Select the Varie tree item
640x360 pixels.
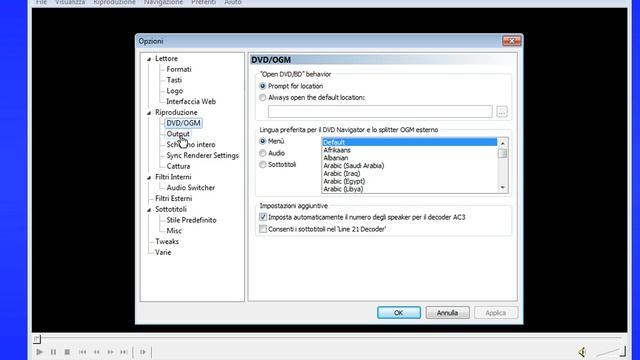click(163, 252)
